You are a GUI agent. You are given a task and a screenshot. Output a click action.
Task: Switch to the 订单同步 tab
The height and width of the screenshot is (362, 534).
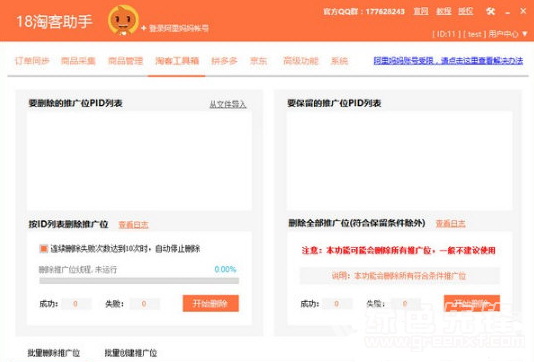32,61
